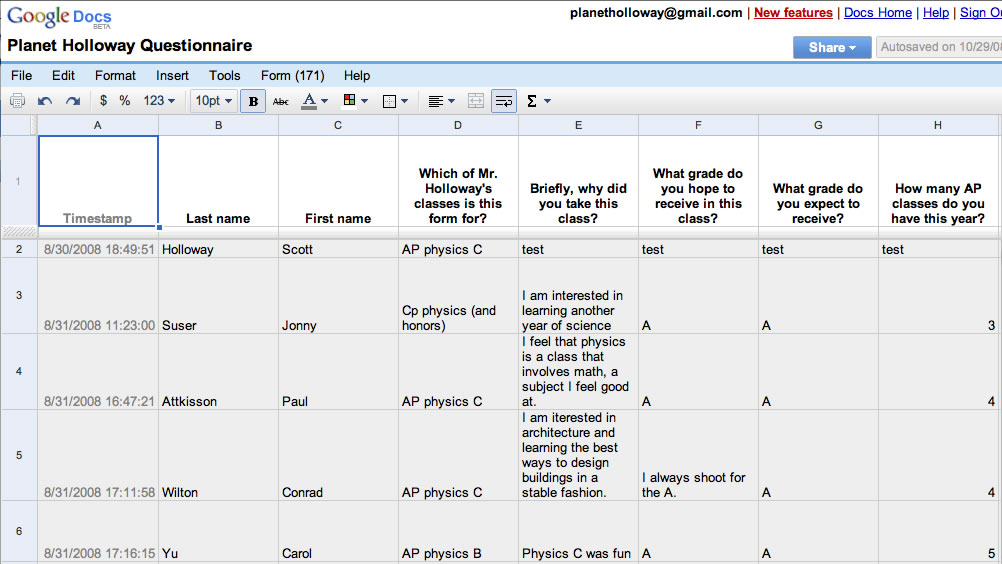This screenshot has width=1002, height=564.
Task: Click cell containing Conrad
Action: tap(338, 455)
